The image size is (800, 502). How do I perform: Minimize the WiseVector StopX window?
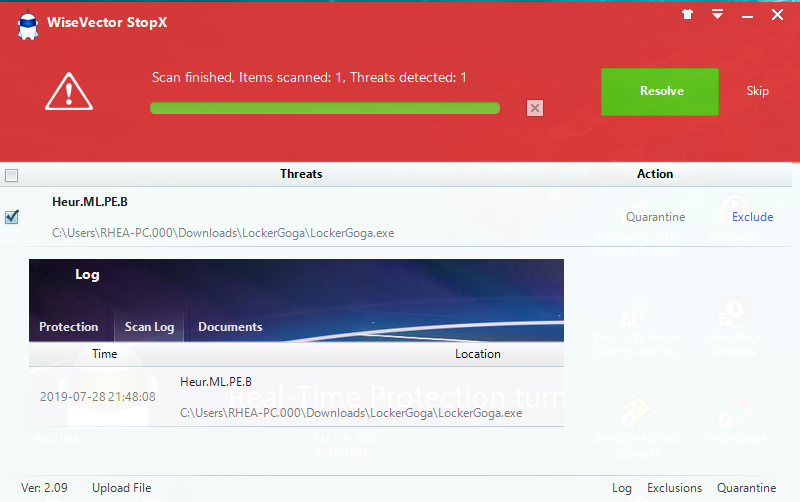[x=747, y=17]
